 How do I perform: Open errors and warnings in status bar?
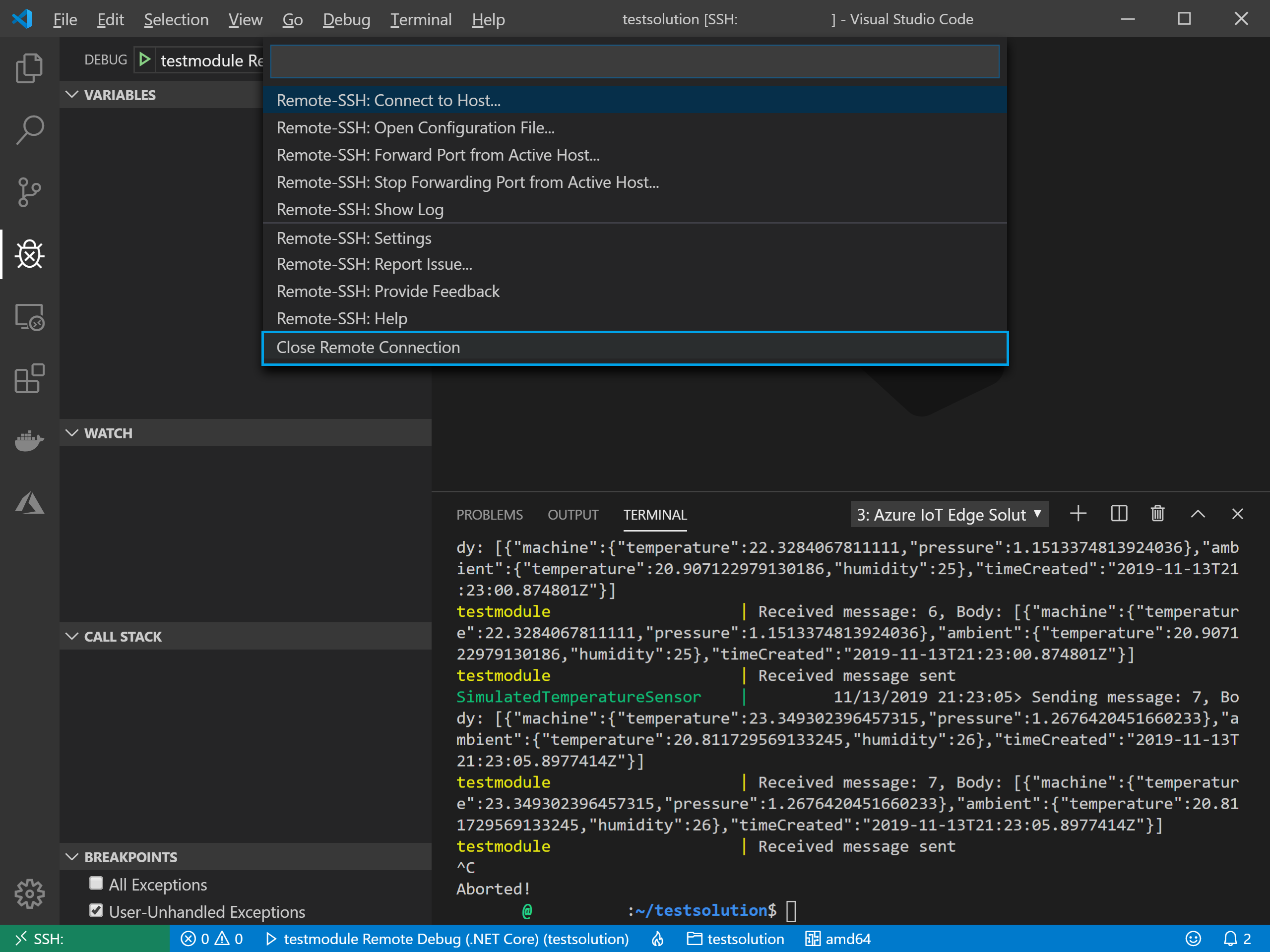click(211, 938)
